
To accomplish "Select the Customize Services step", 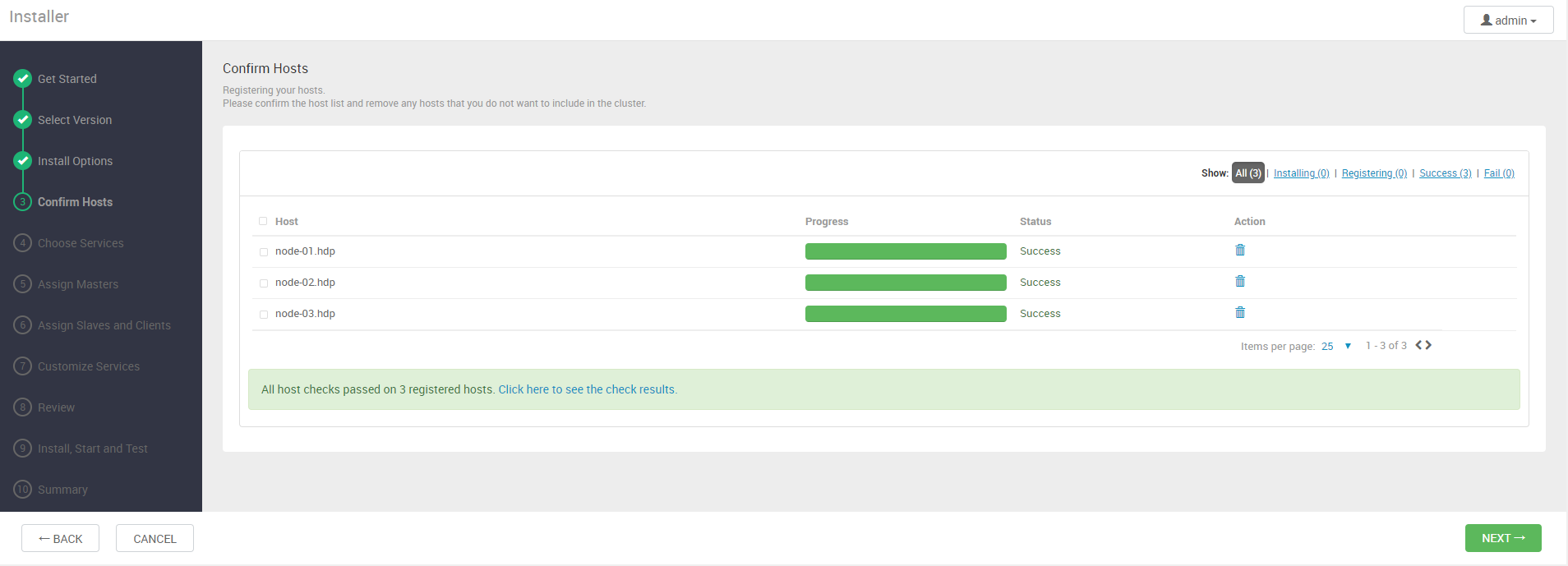I will [x=89, y=366].
